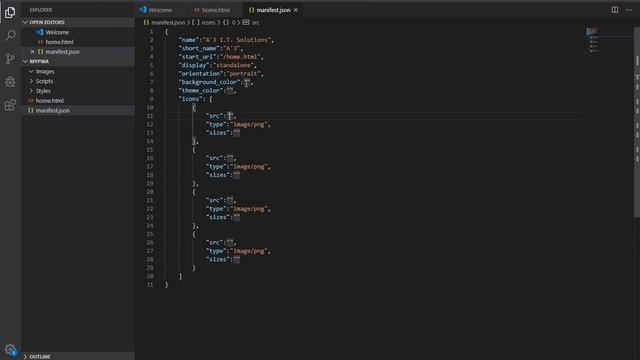Place cursor in sizes value on line 13
This screenshot has width=640, height=360.
(236, 133)
